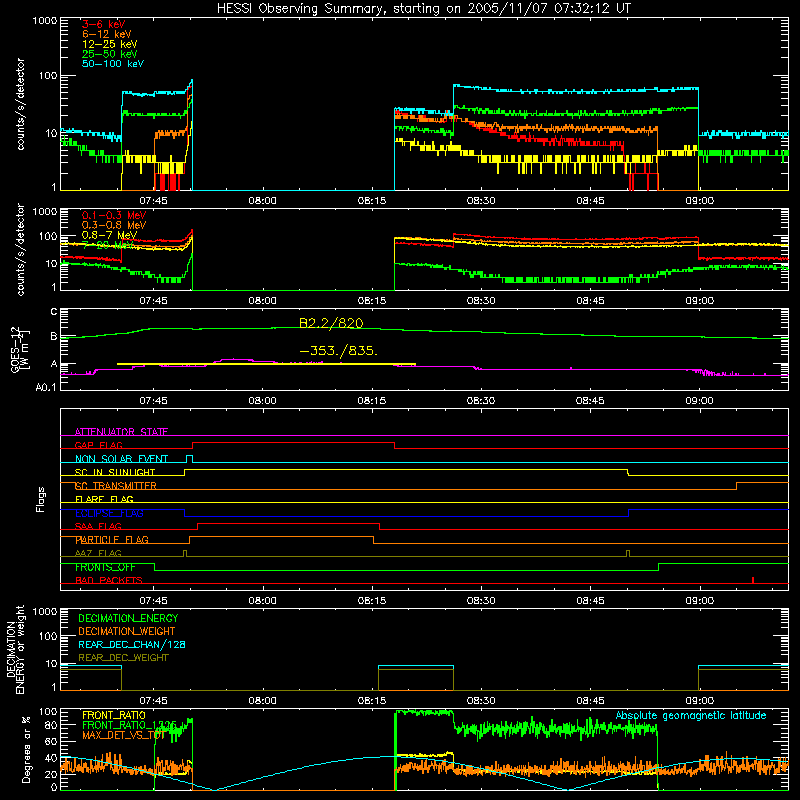Click the HESSI Observing Summary title text
This screenshot has width=800, height=800.
tap(423, 9)
